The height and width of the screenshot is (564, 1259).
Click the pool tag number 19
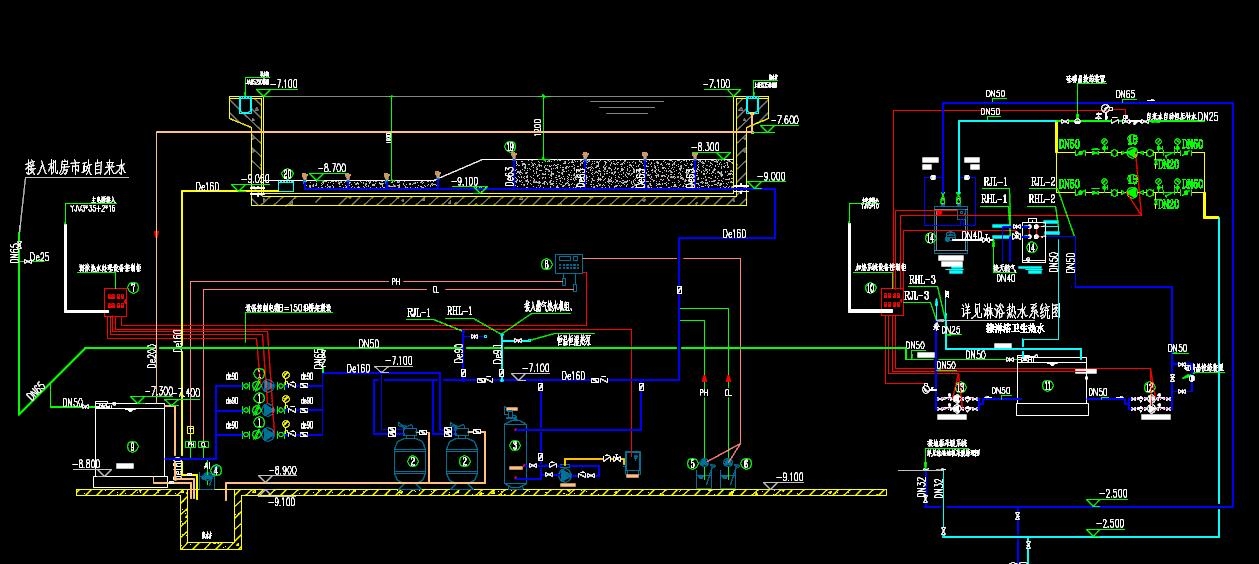click(x=511, y=147)
